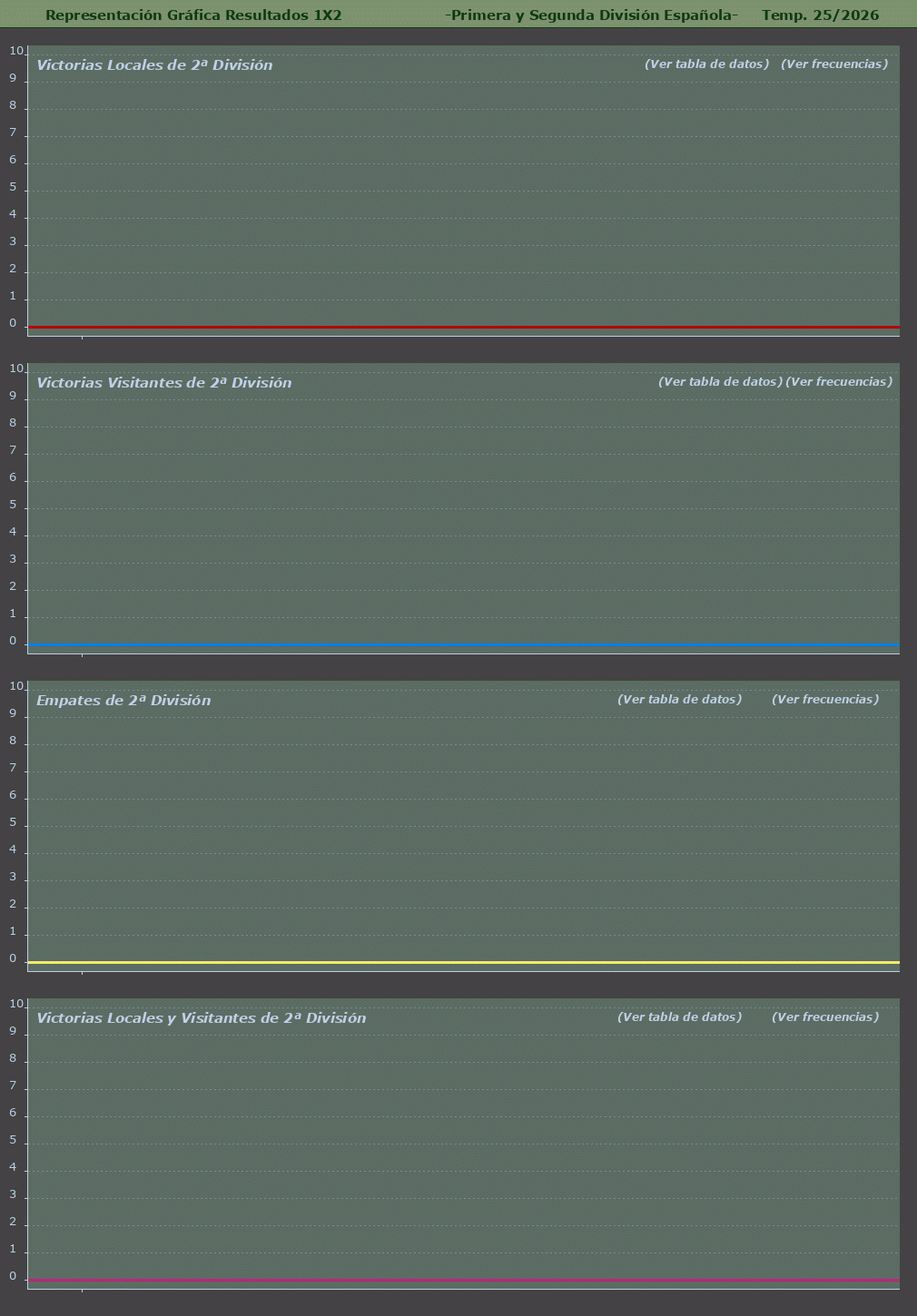
Task: Open 'Ver tabla de datos' for Victorias Visitantes
Action: (x=720, y=382)
